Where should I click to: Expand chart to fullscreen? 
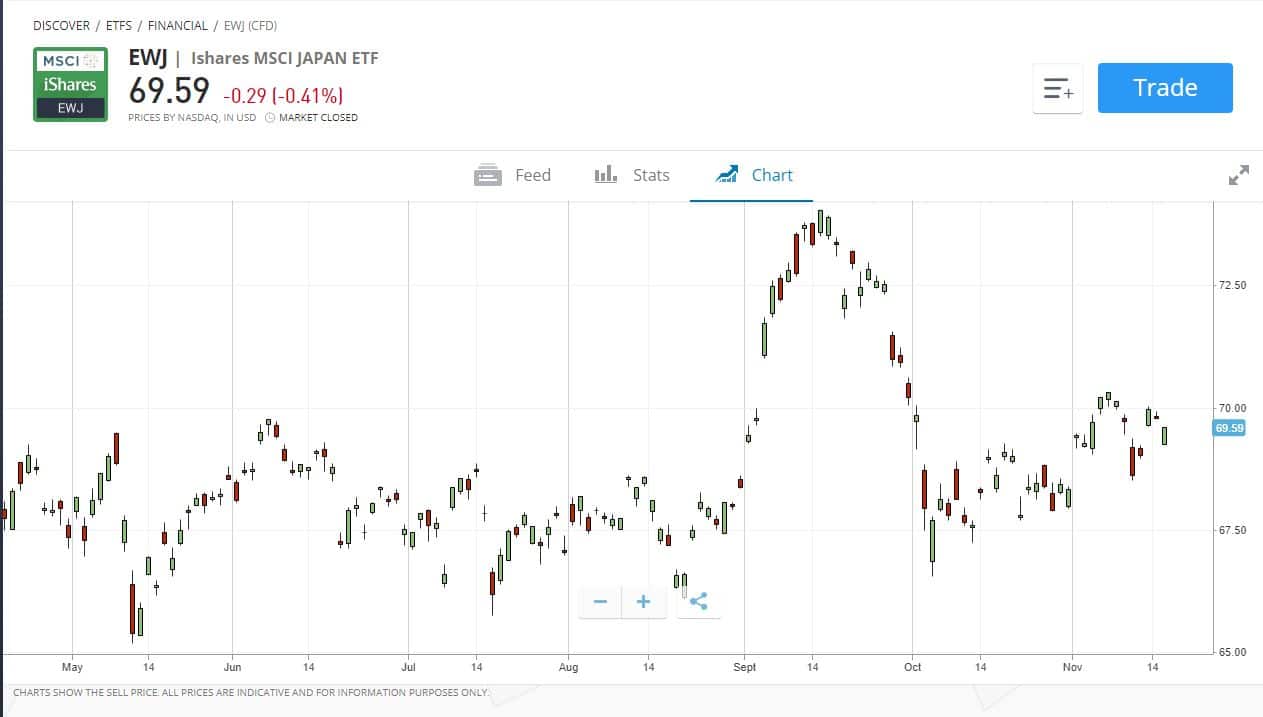(x=1238, y=175)
